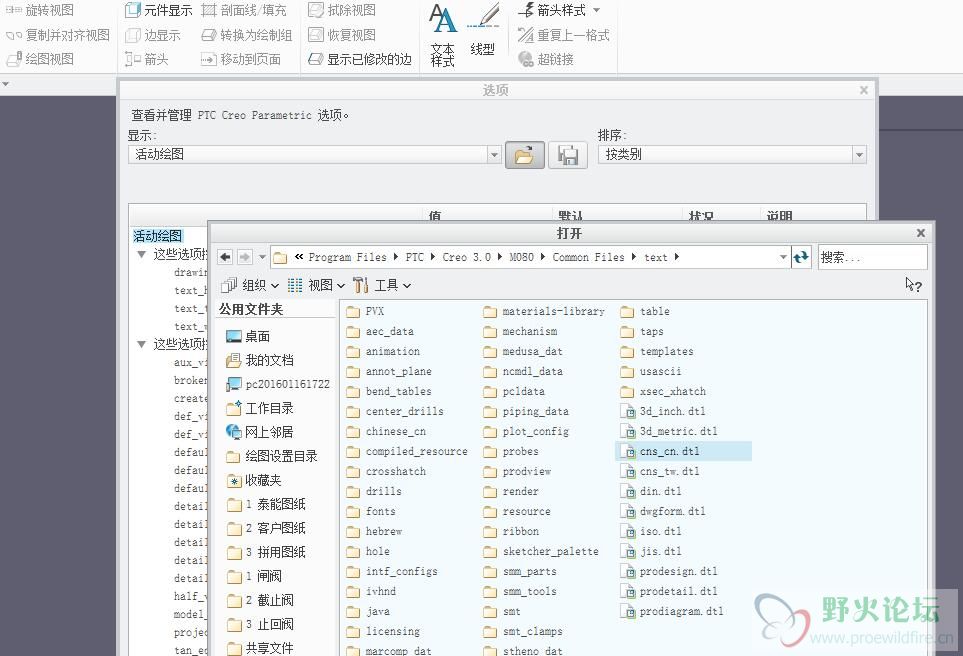The width and height of the screenshot is (963, 656).
Task: Click 移动到页面 in the ribbon
Action: 241,59
